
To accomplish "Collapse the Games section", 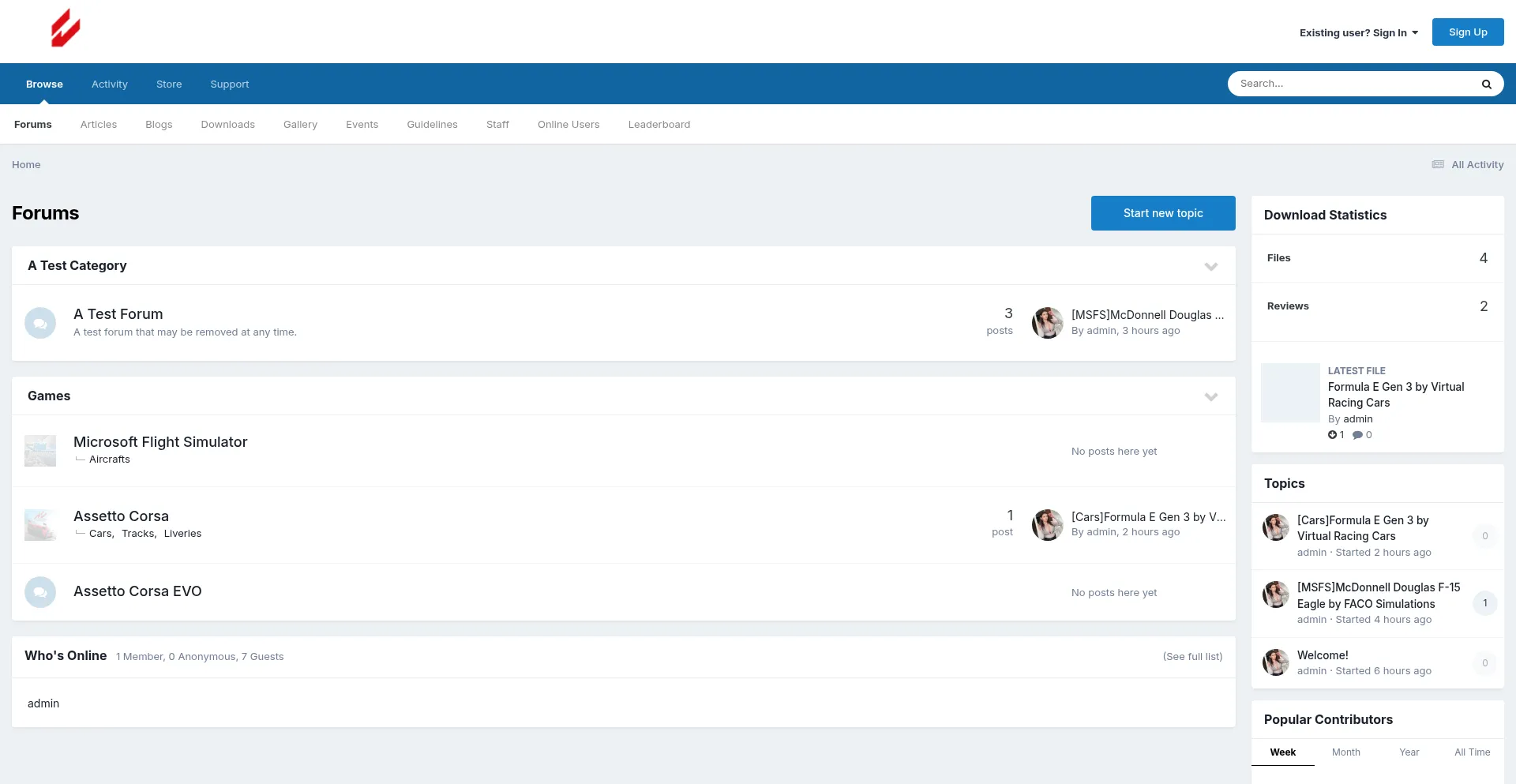I will coord(1211,396).
